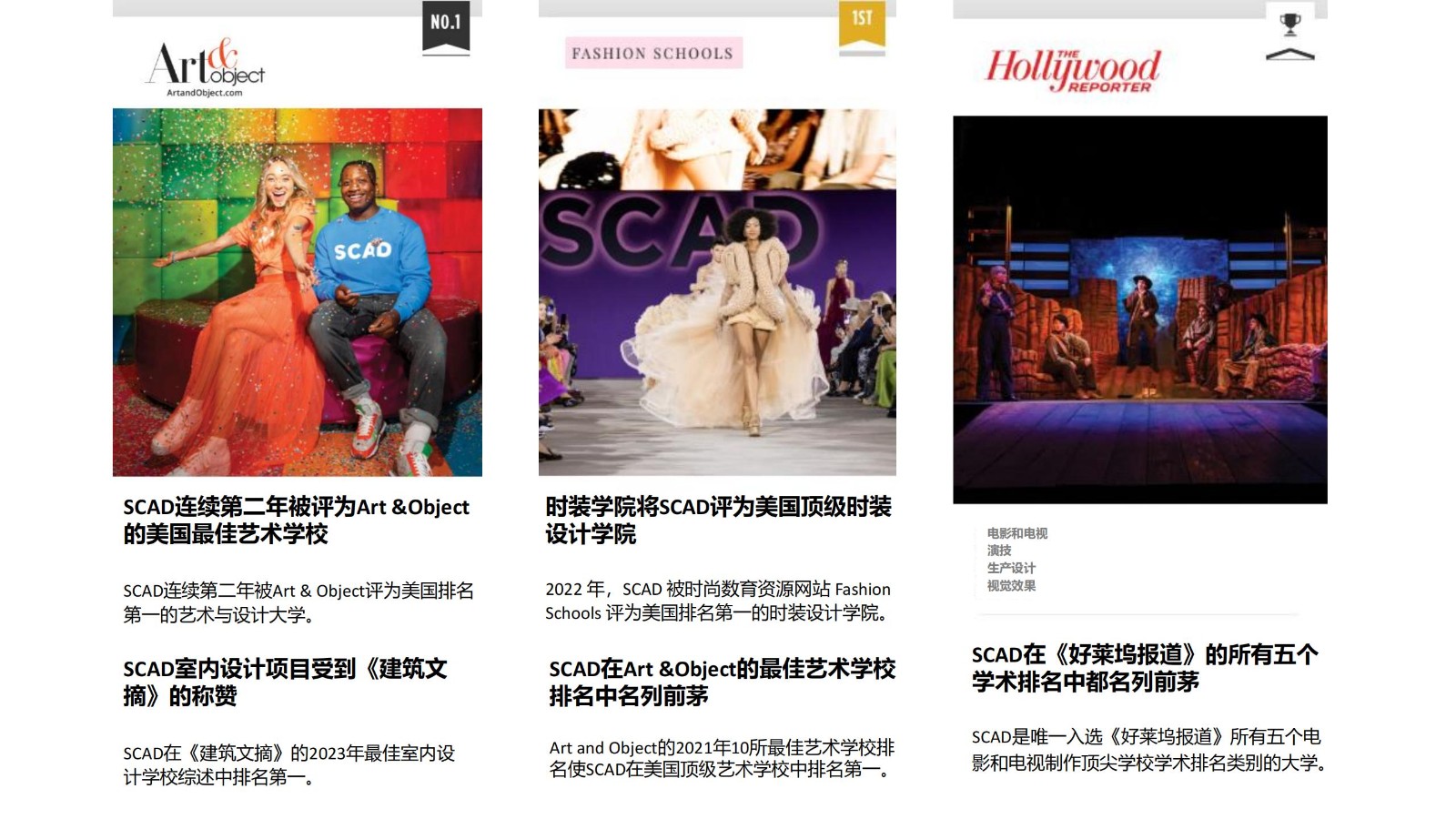Select the 电影和电视 category

click(x=1017, y=533)
